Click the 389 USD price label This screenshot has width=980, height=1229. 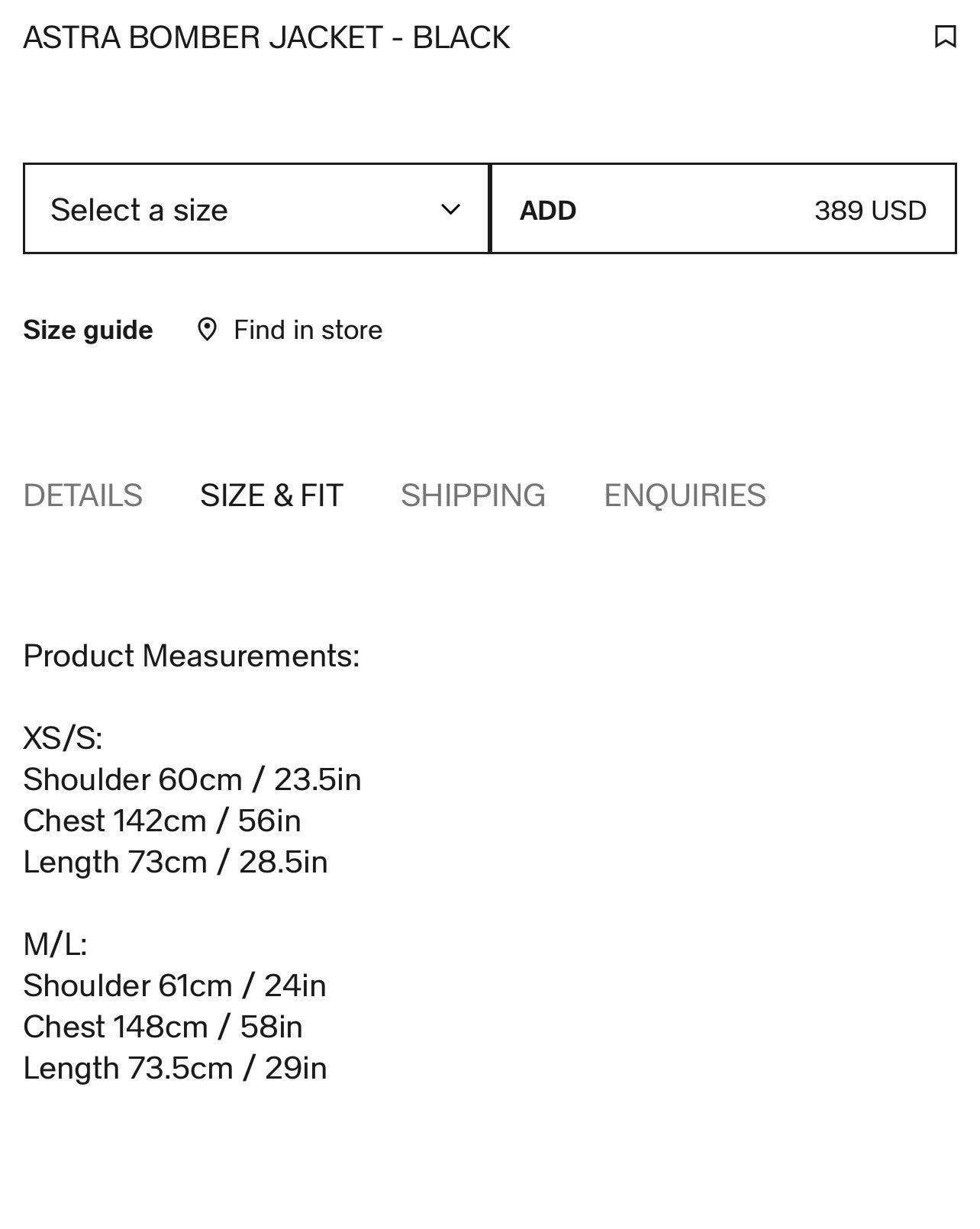click(x=870, y=210)
